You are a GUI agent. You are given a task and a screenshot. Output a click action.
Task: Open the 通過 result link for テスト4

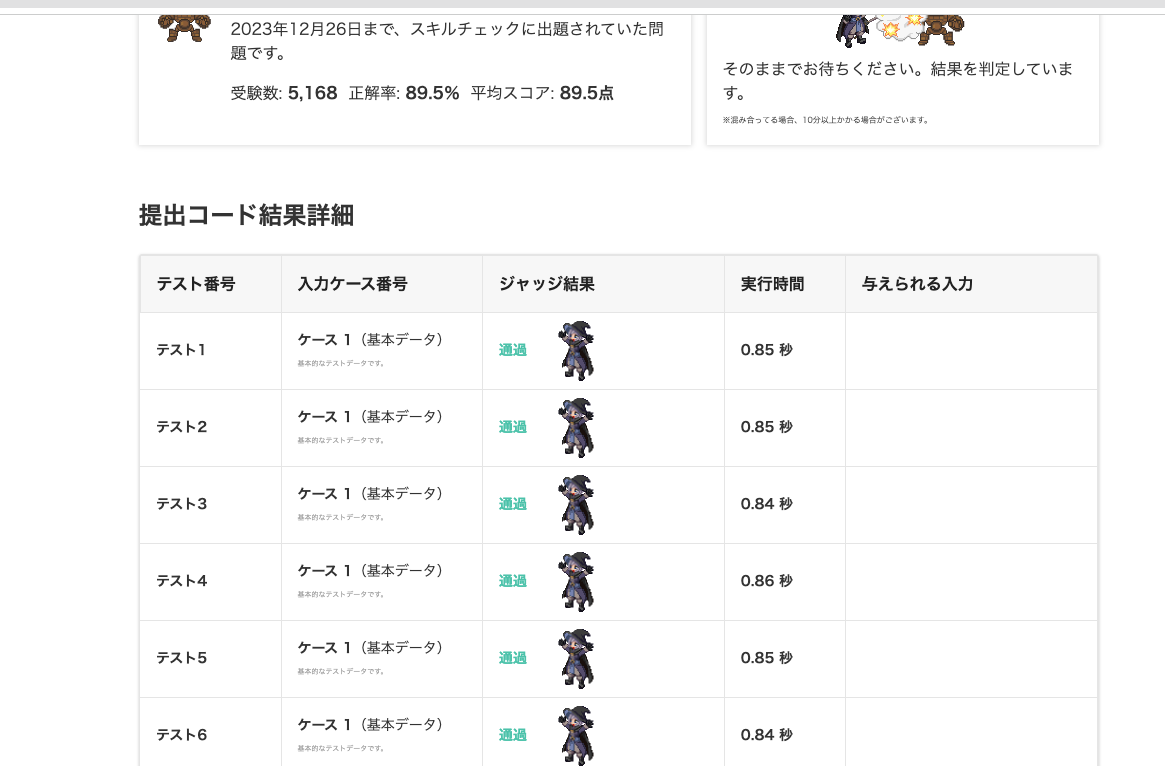pos(512,581)
